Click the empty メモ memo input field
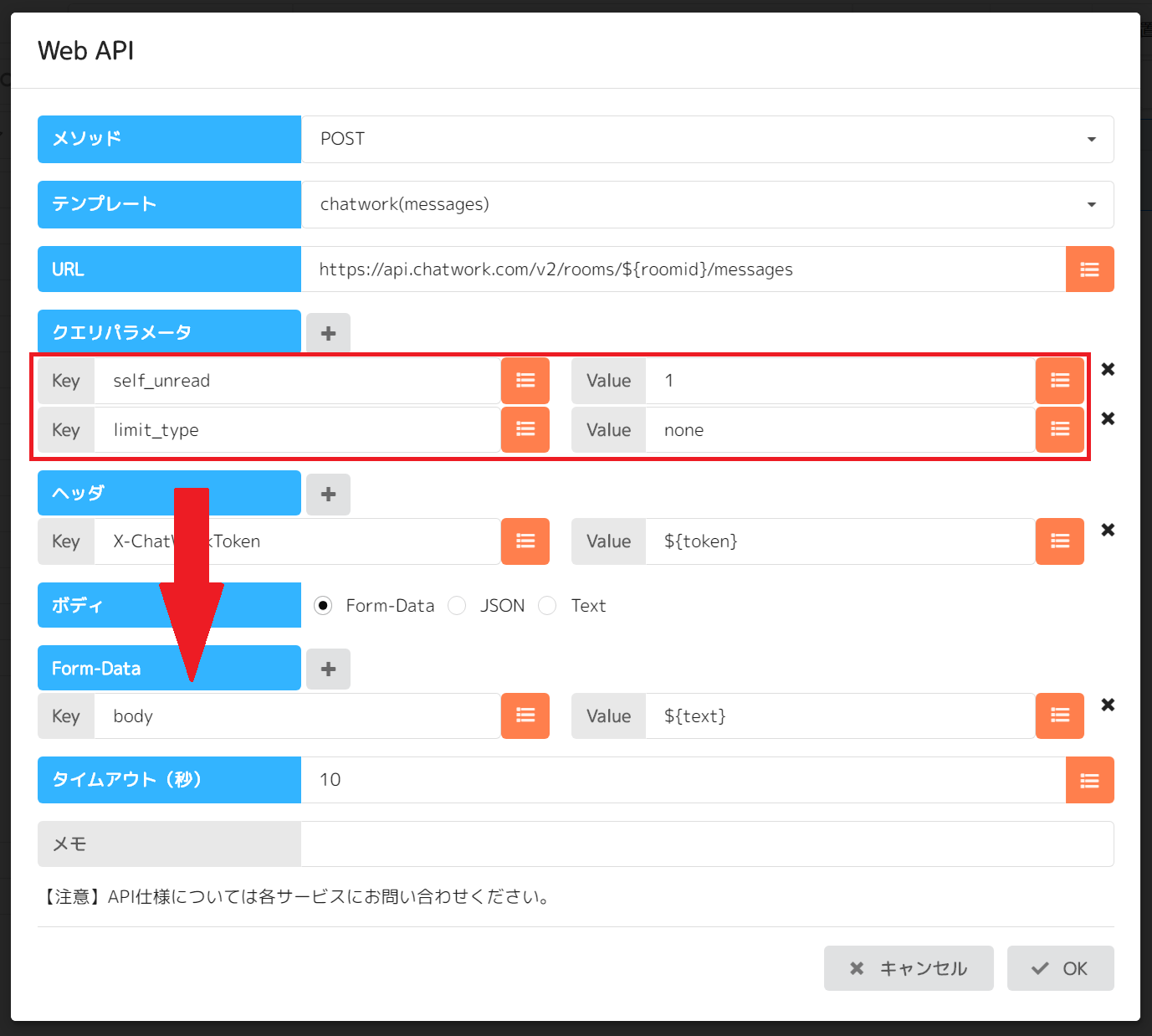Image resolution: width=1152 pixels, height=1036 pixels. click(x=707, y=844)
